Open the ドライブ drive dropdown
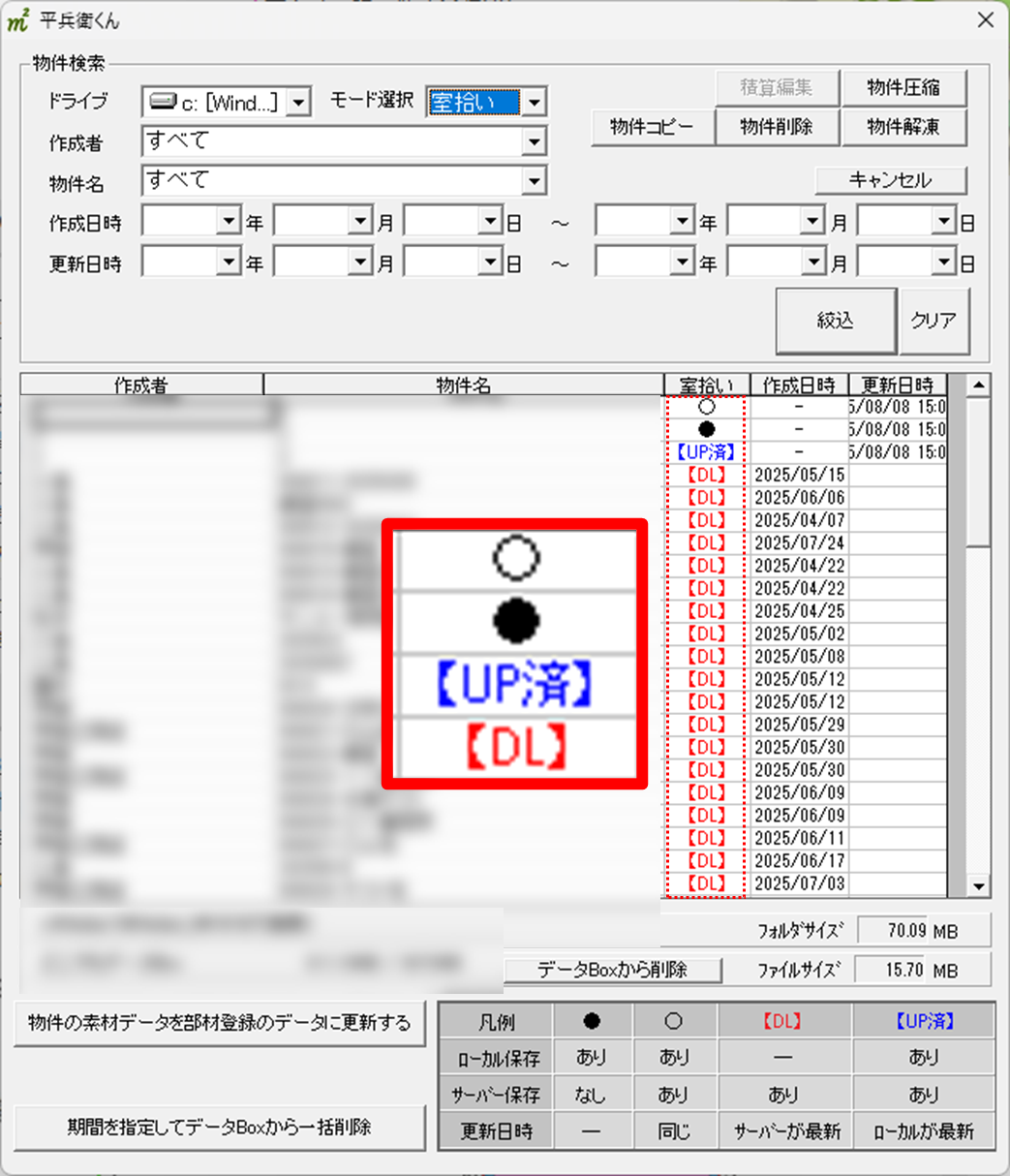The height and width of the screenshot is (1176, 1010). tap(299, 102)
